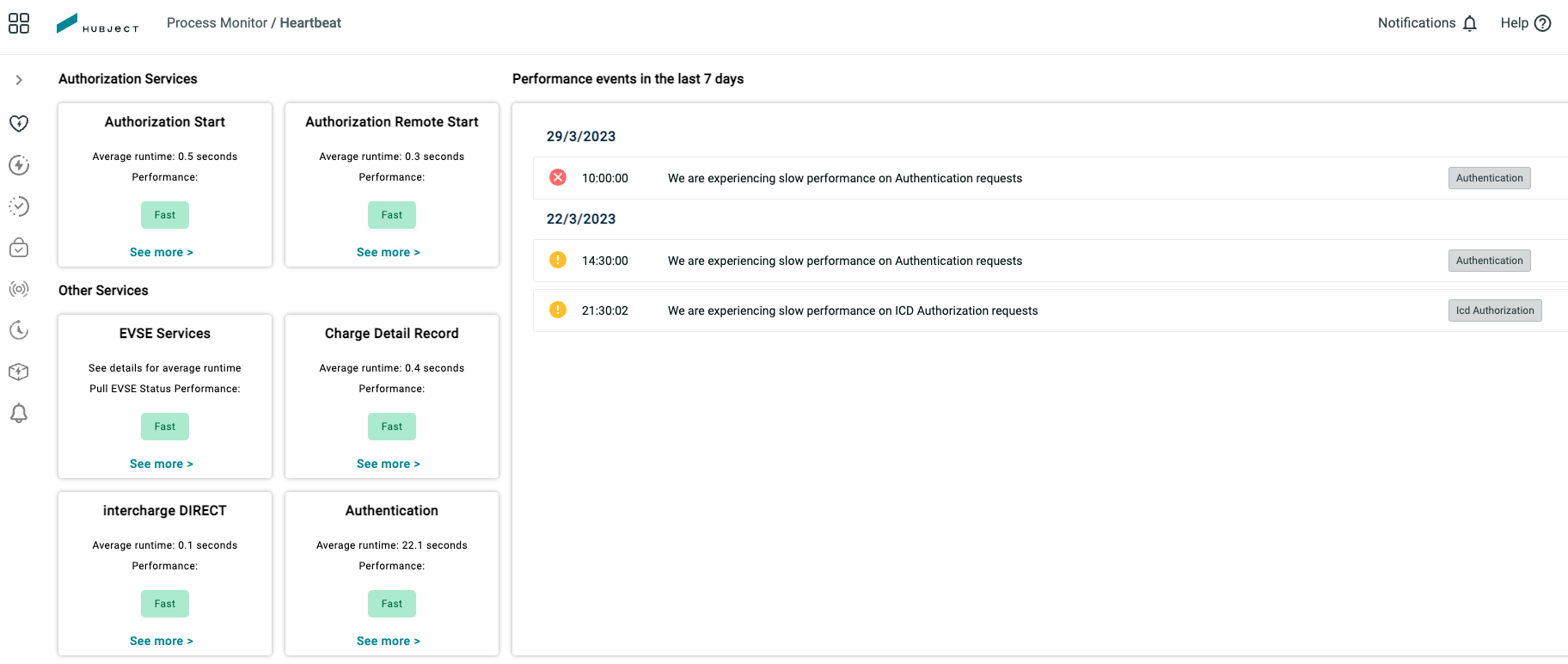
Task: Click yellow warning icon of 21:30:02 event
Action: tap(558, 310)
